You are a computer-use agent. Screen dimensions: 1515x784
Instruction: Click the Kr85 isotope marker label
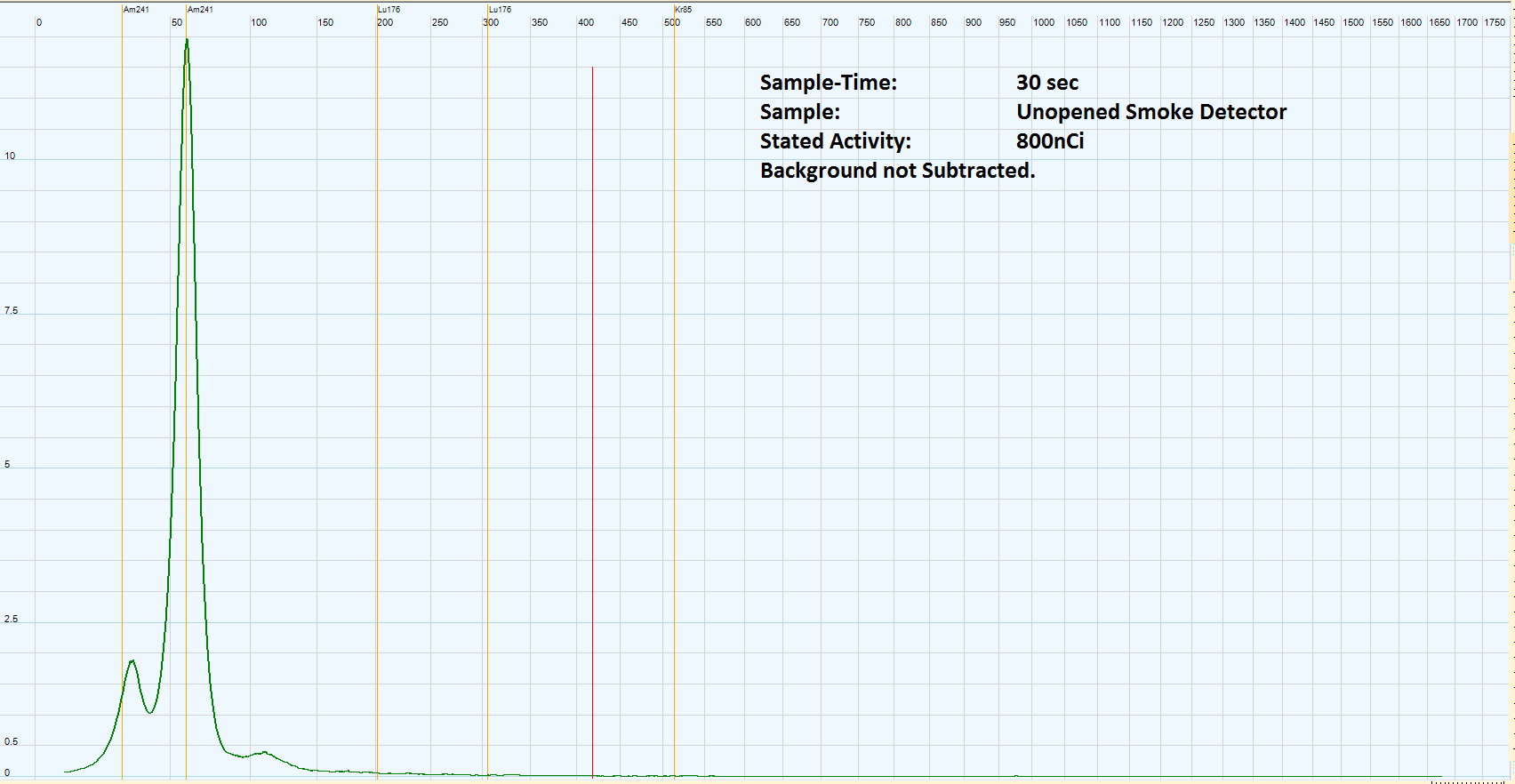(x=684, y=10)
